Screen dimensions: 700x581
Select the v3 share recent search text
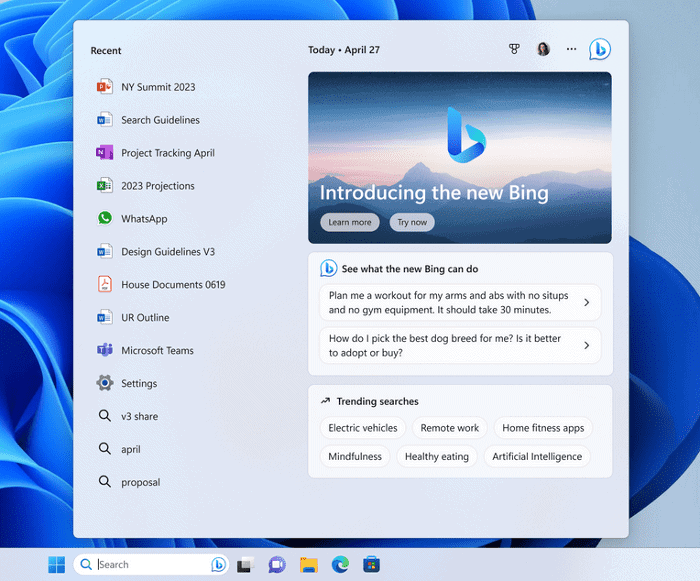point(139,416)
